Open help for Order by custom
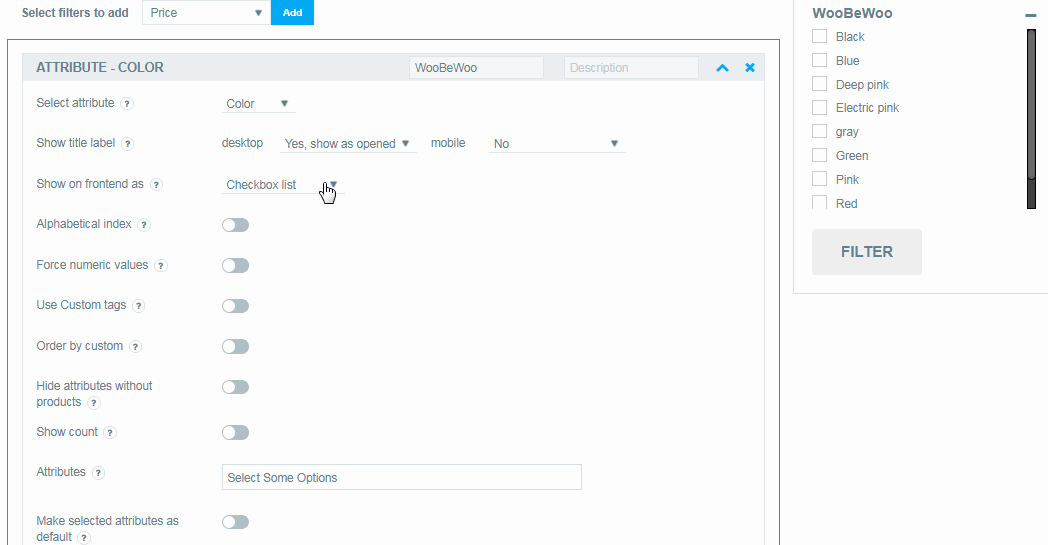The height and width of the screenshot is (545, 1048). [135, 346]
